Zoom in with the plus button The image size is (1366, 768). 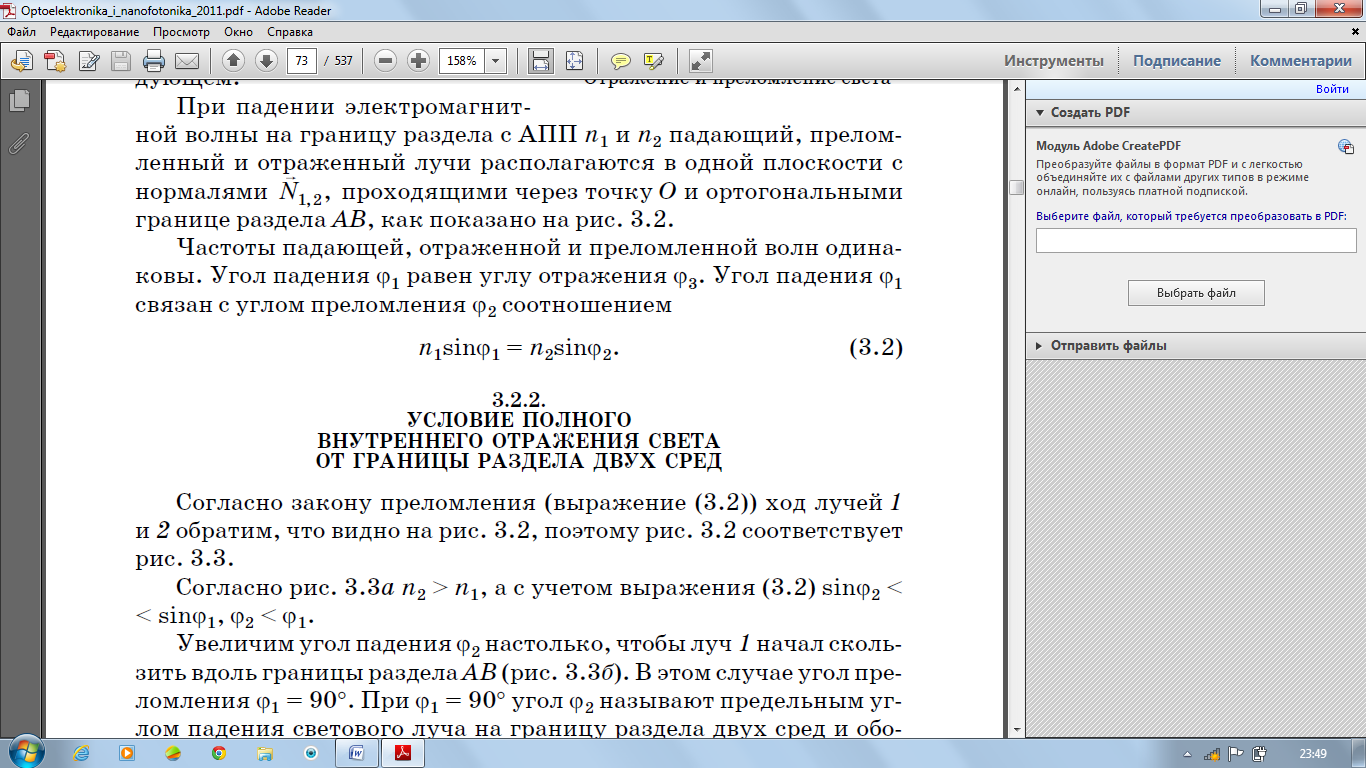(419, 60)
